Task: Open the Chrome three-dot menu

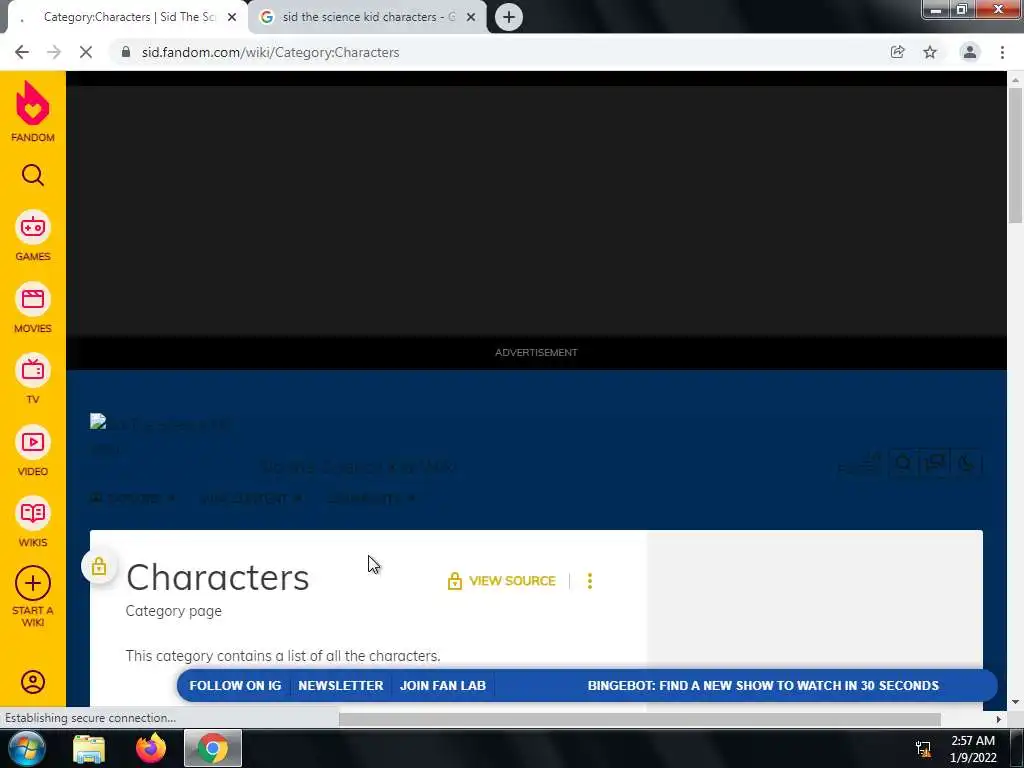Action: click(1002, 52)
